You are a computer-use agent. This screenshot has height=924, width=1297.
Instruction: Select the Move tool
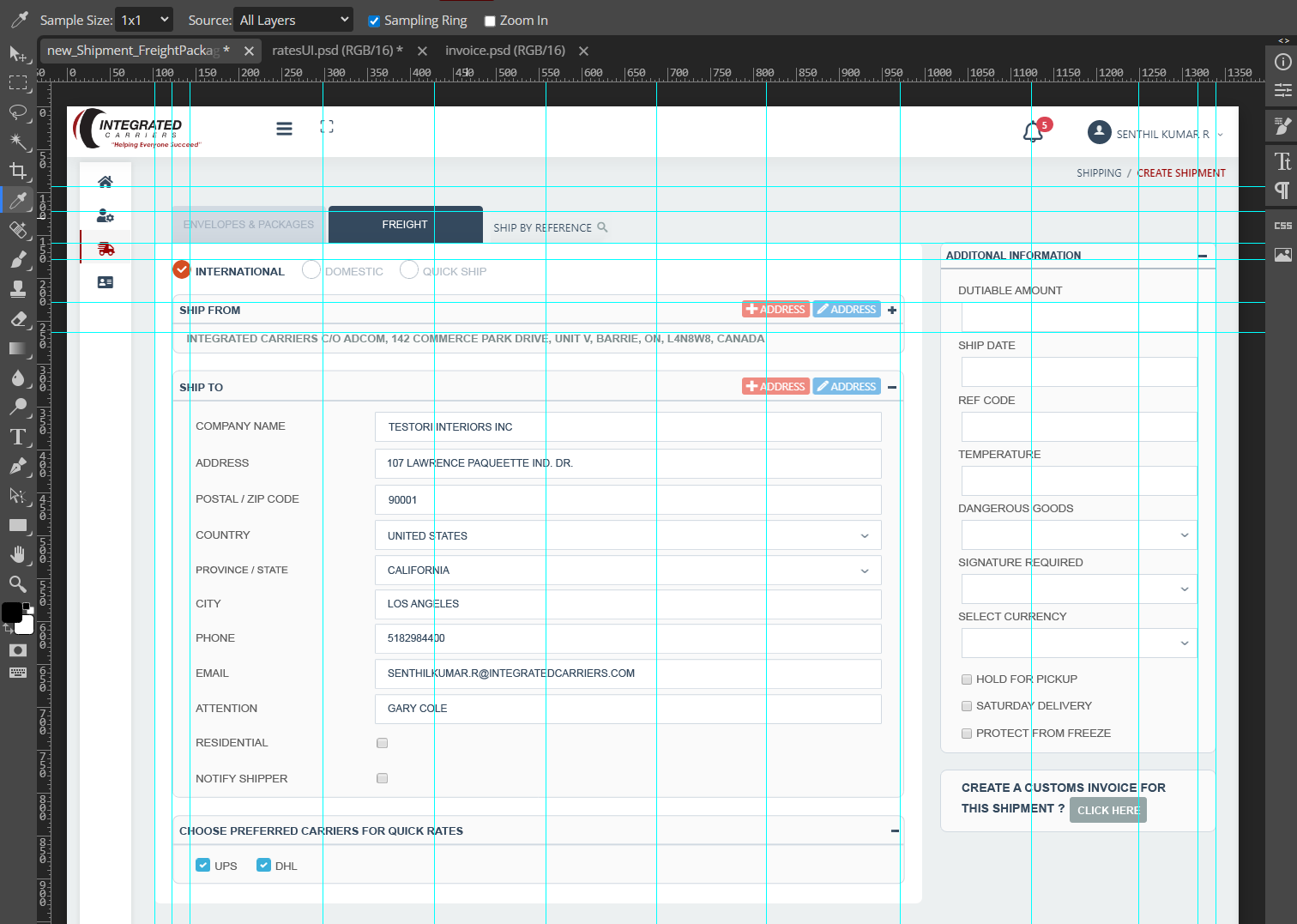(x=17, y=54)
